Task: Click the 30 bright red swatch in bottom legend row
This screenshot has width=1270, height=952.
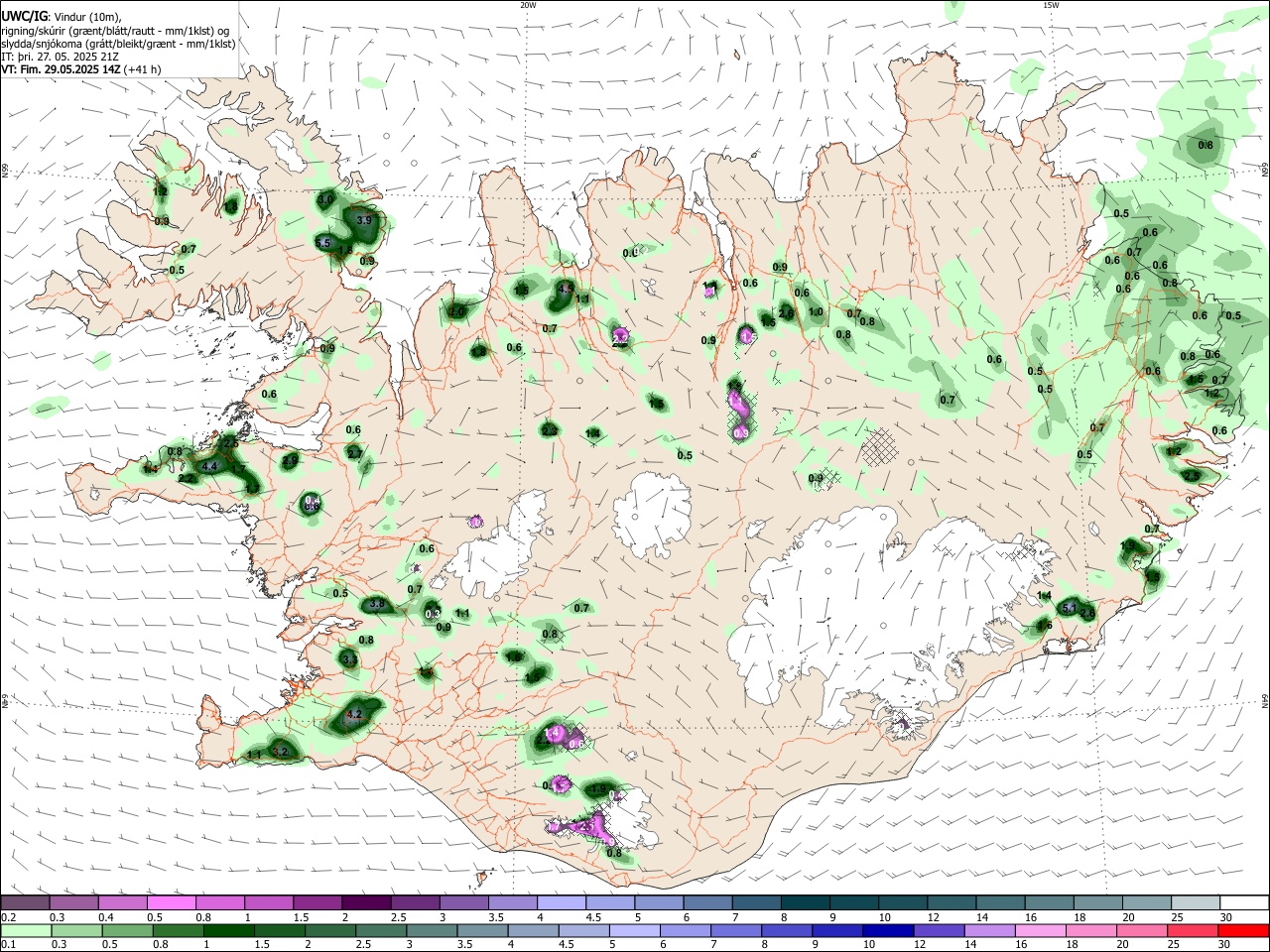Action: pyautogui.click(x=1242, y=931)
